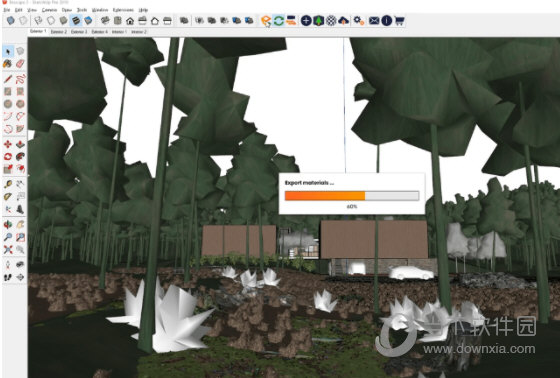Click the Enscape Synchronize Views icon

point(291,21)
